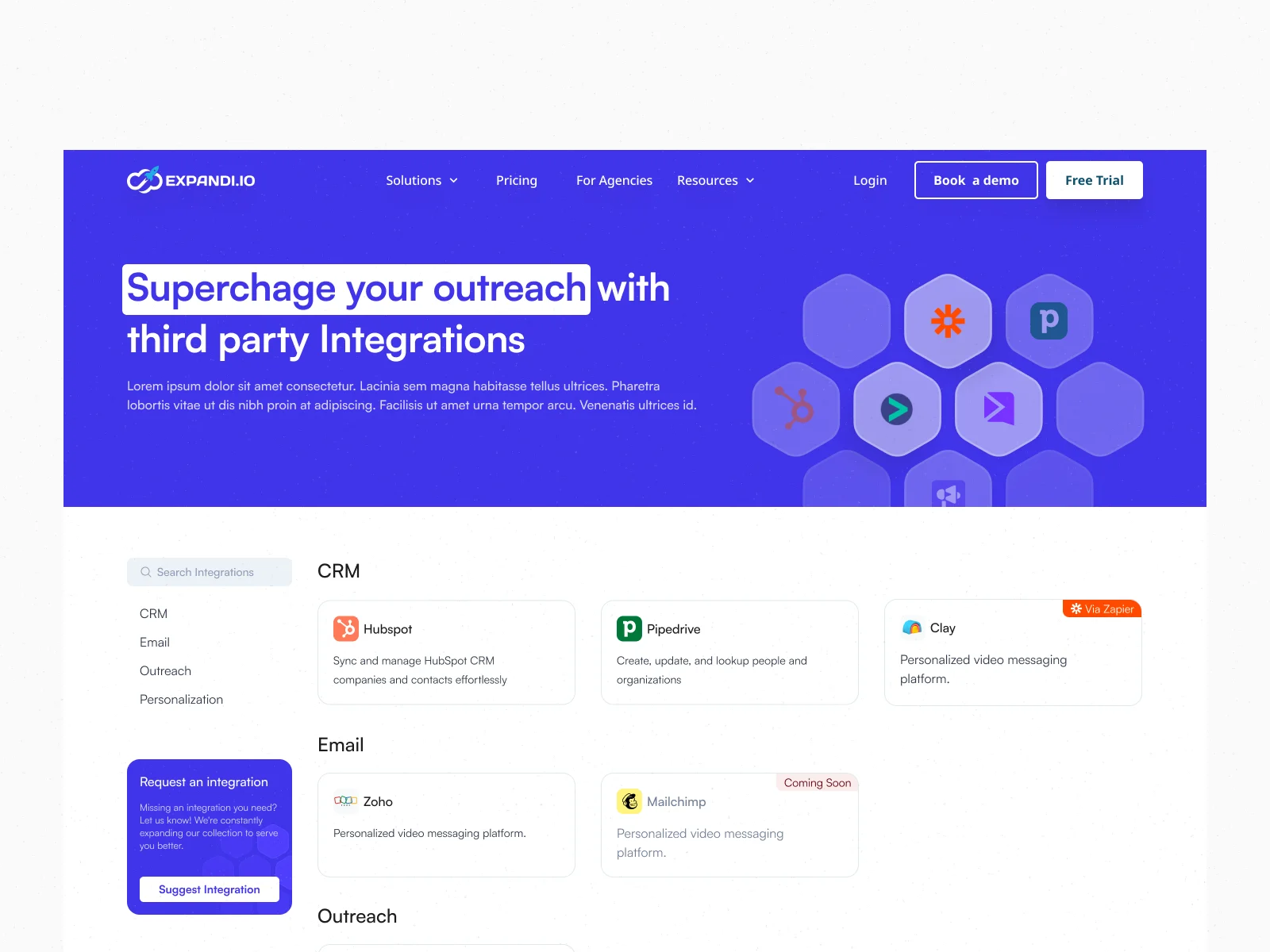Click the Via Zapier badge on Clay card

(x=1102, y=608)
